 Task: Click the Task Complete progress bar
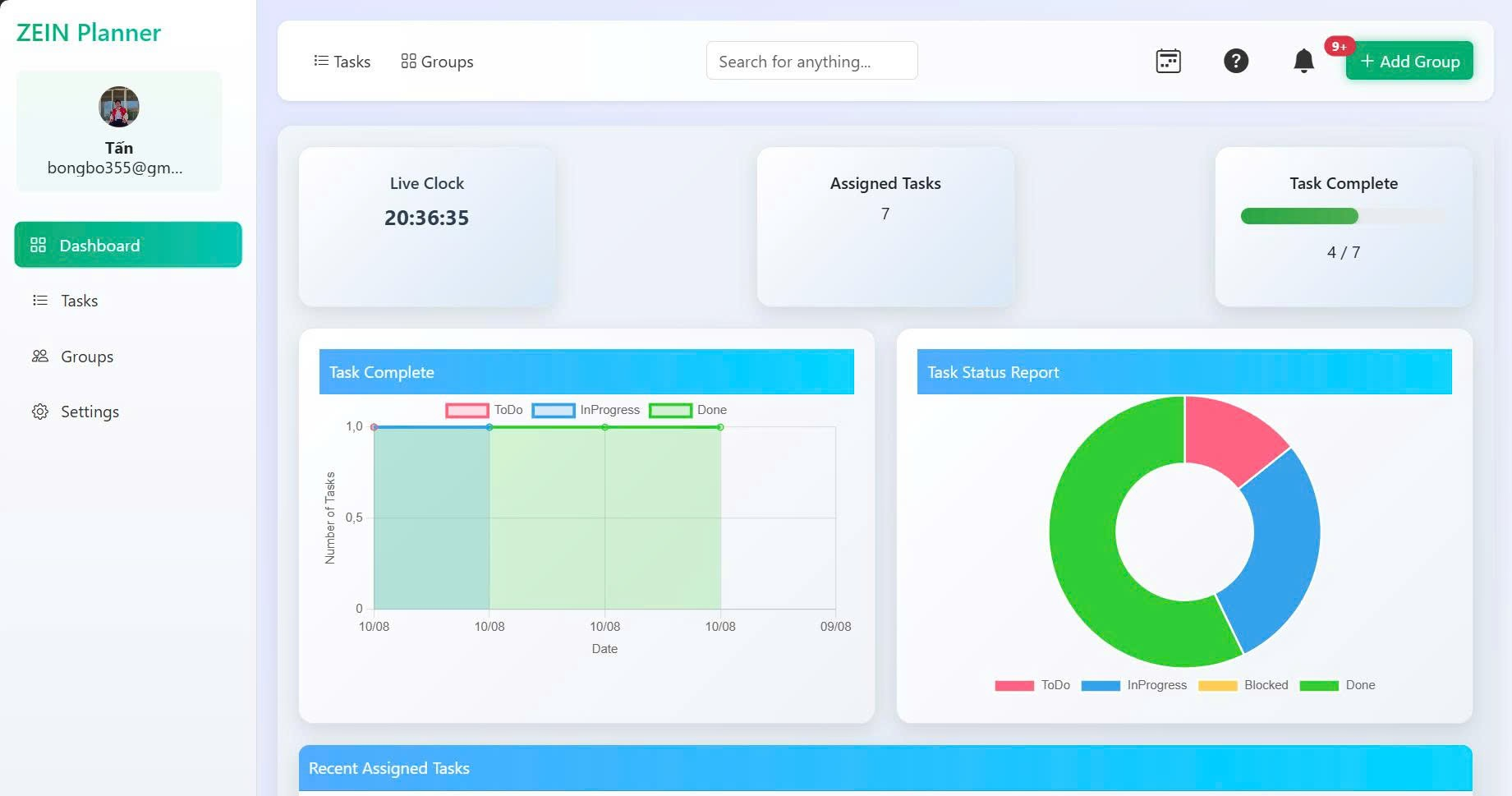point(1343,216)
